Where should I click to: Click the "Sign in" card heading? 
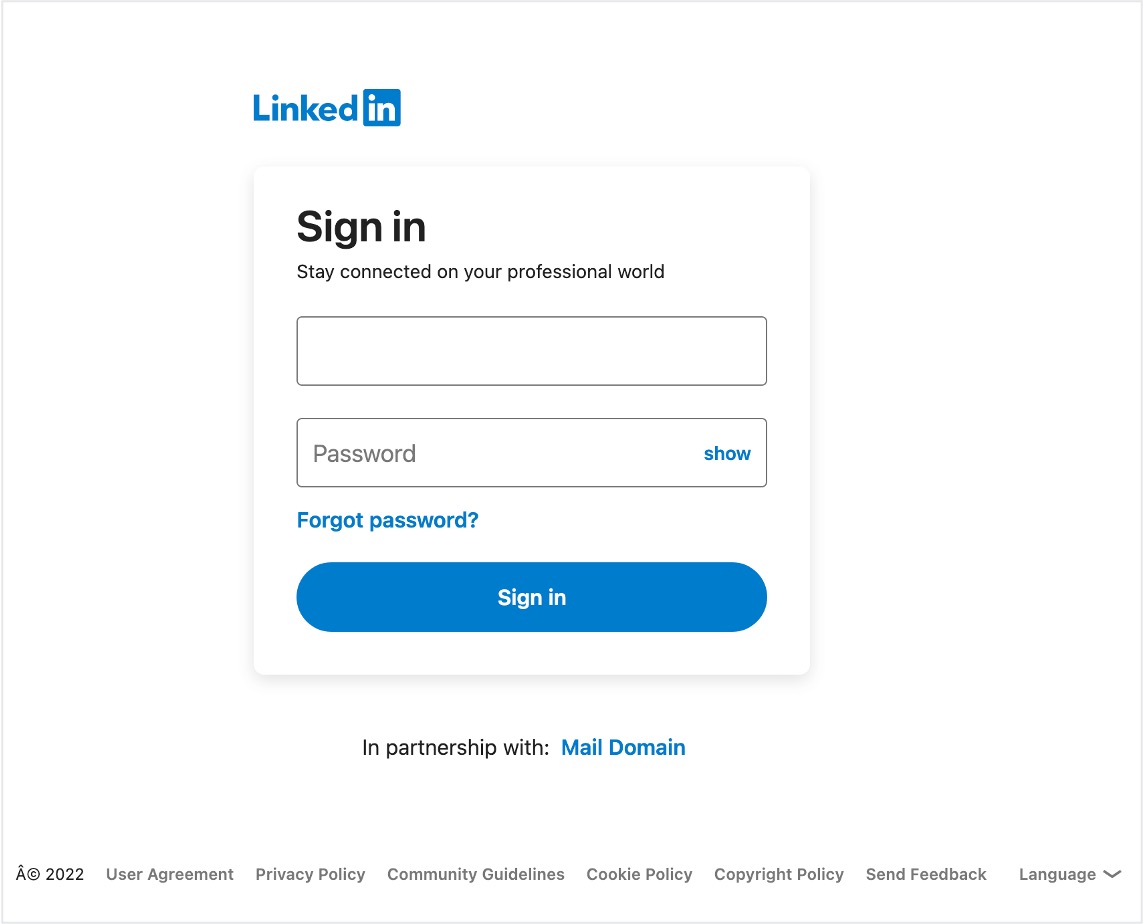pos(361,227)
